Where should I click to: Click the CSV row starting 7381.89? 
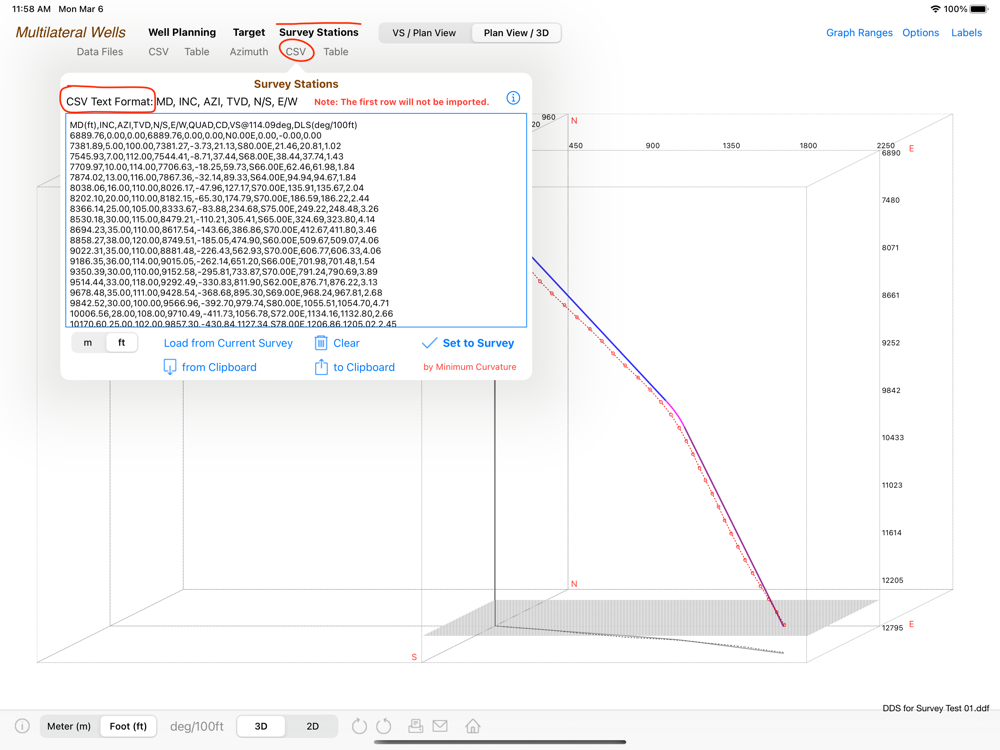205,146
